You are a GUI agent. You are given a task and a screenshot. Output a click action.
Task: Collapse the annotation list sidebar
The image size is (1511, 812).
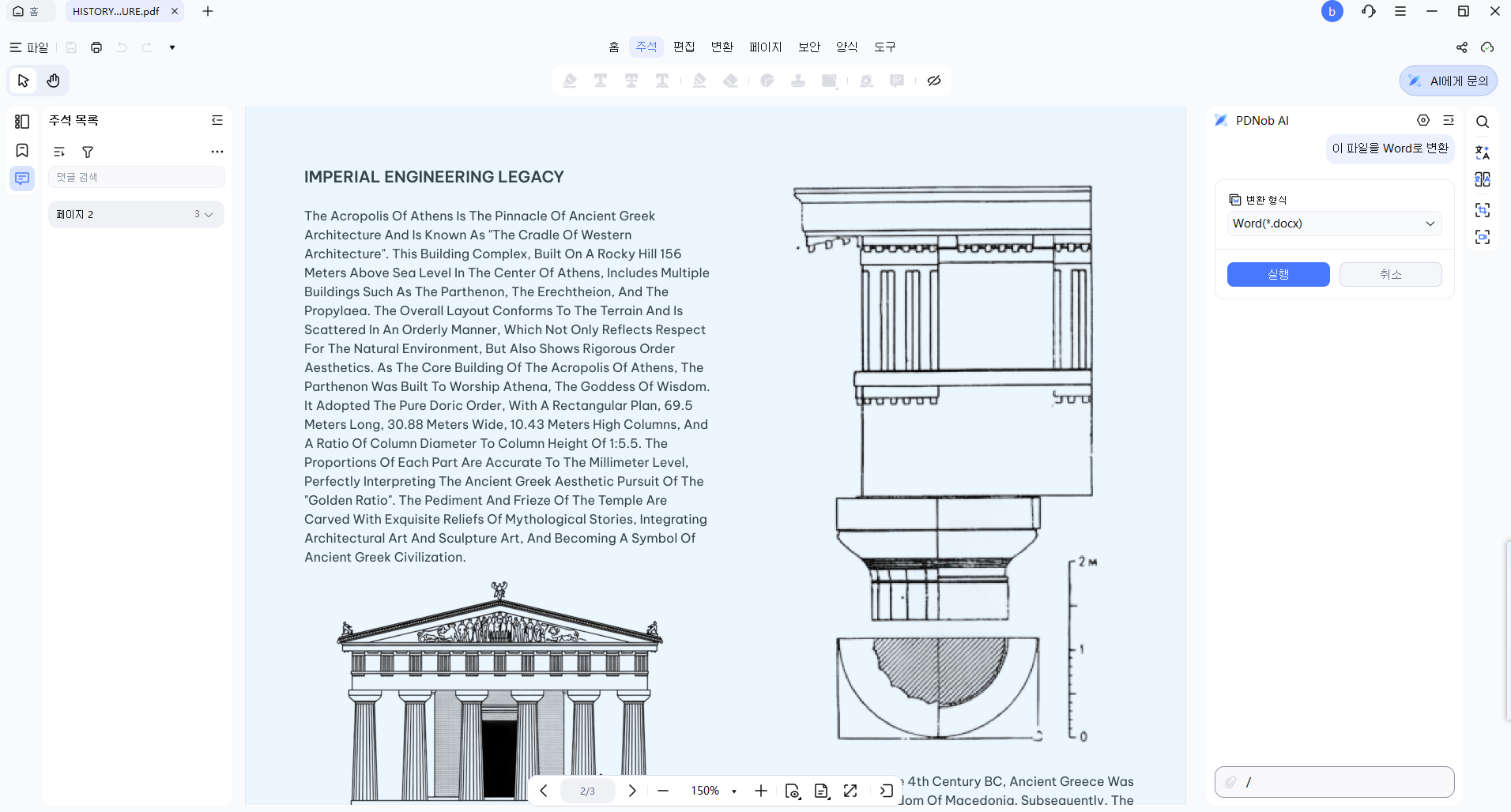pos(217,120)
